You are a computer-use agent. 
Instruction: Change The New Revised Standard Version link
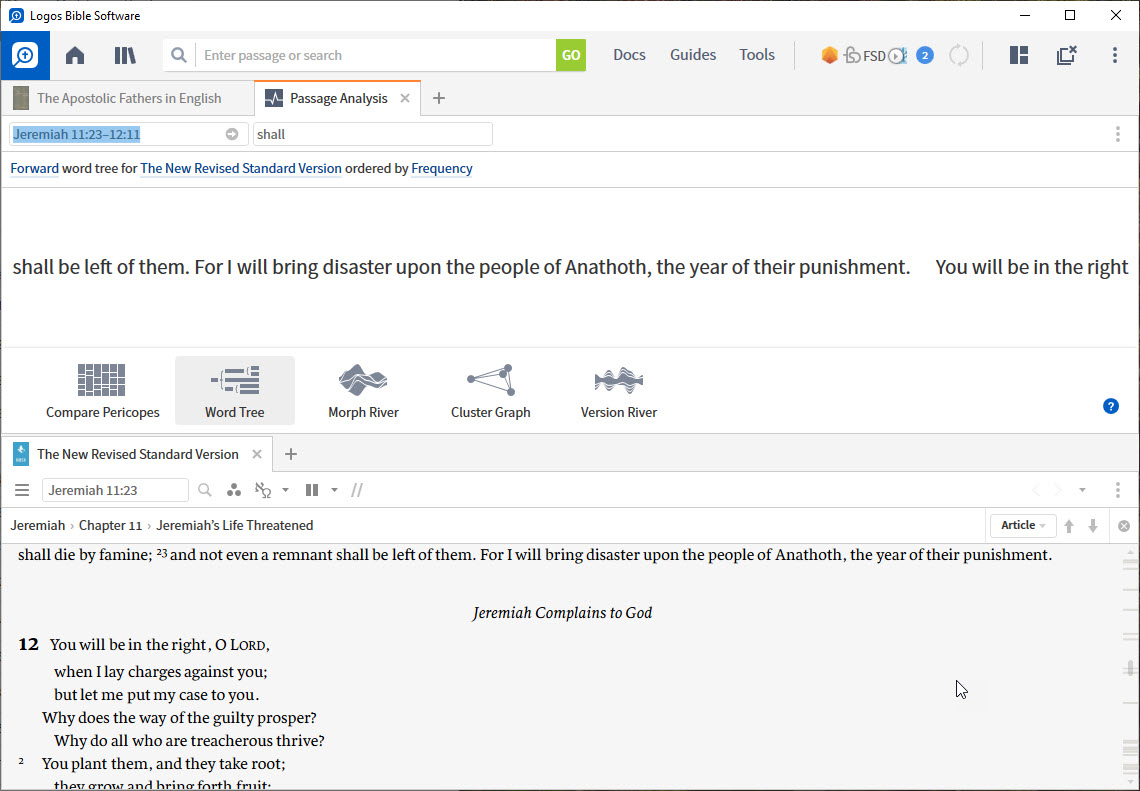pyautogui.click(x=241, y=169)
